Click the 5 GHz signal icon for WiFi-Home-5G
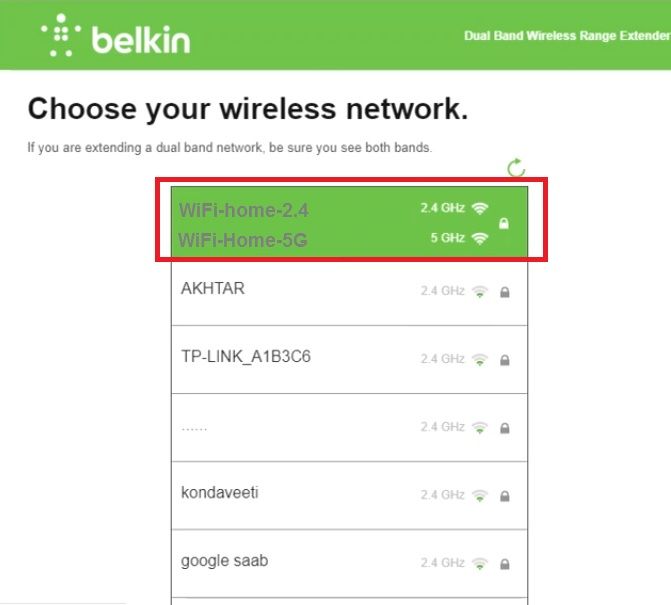 [481, 238]
